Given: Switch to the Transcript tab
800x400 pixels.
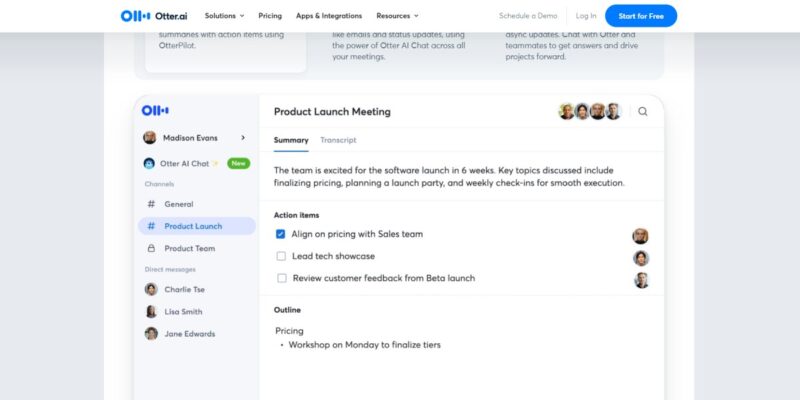Looking at the screenshot, I should coord(338,140).
